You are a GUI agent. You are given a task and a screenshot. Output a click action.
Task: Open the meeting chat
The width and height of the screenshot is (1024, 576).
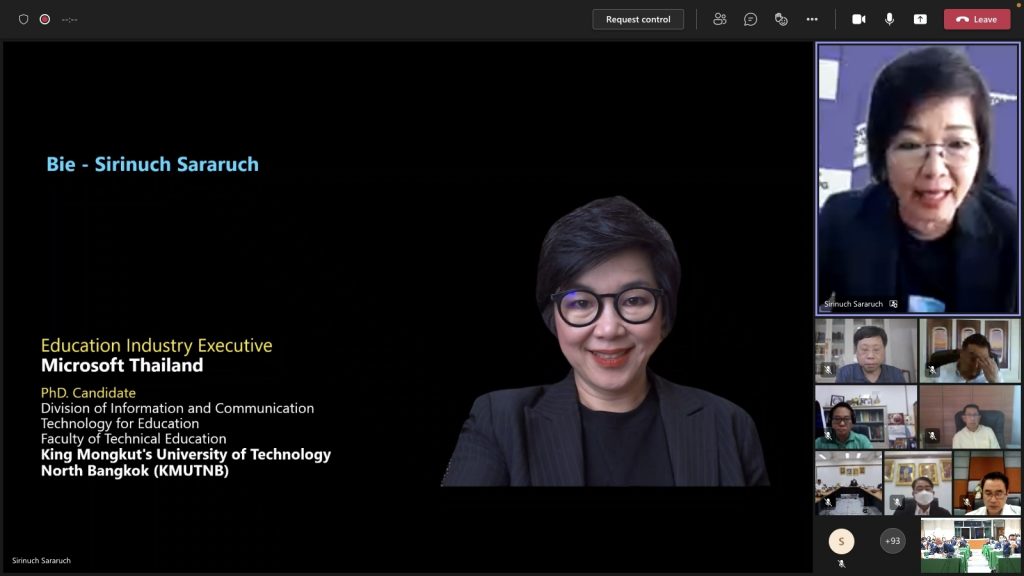click(x=750, y=19)
